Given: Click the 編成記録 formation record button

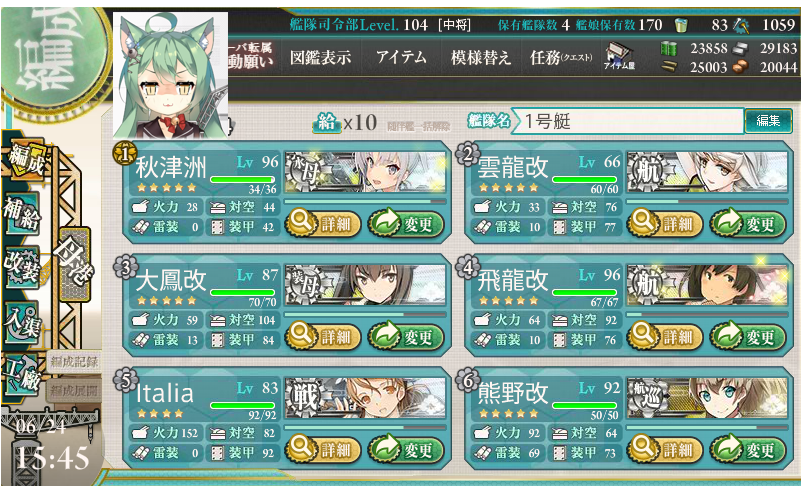Looking at the screenshot, I should [x=74, y=362].
